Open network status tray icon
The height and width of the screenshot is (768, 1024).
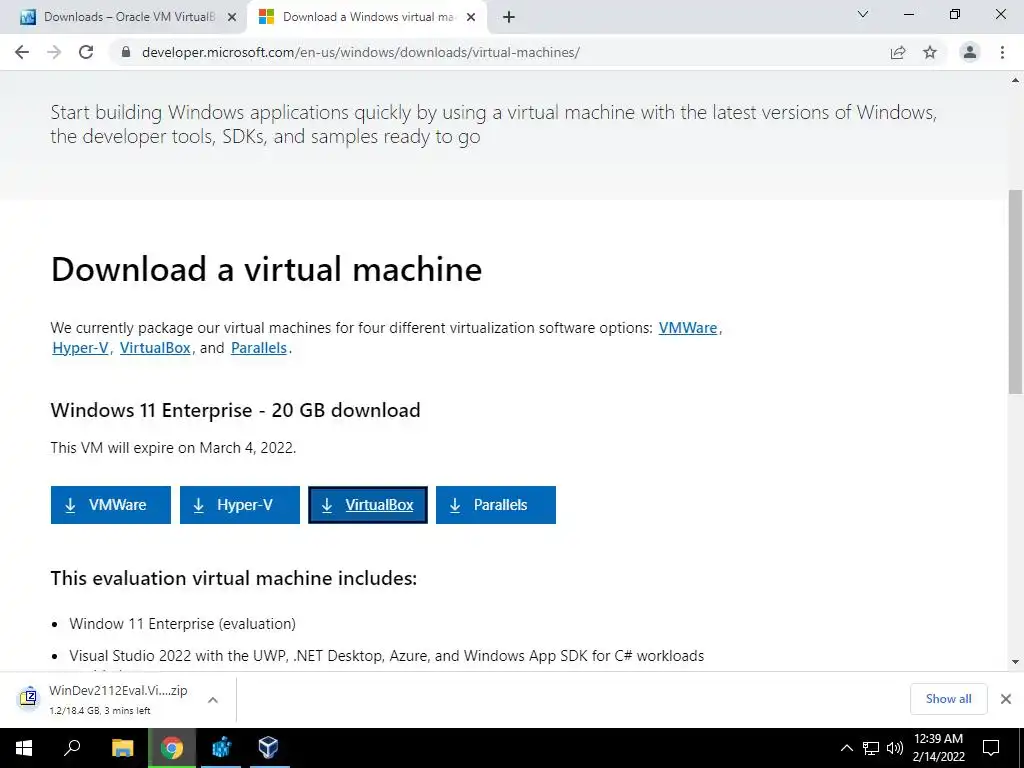click(871, 748)
